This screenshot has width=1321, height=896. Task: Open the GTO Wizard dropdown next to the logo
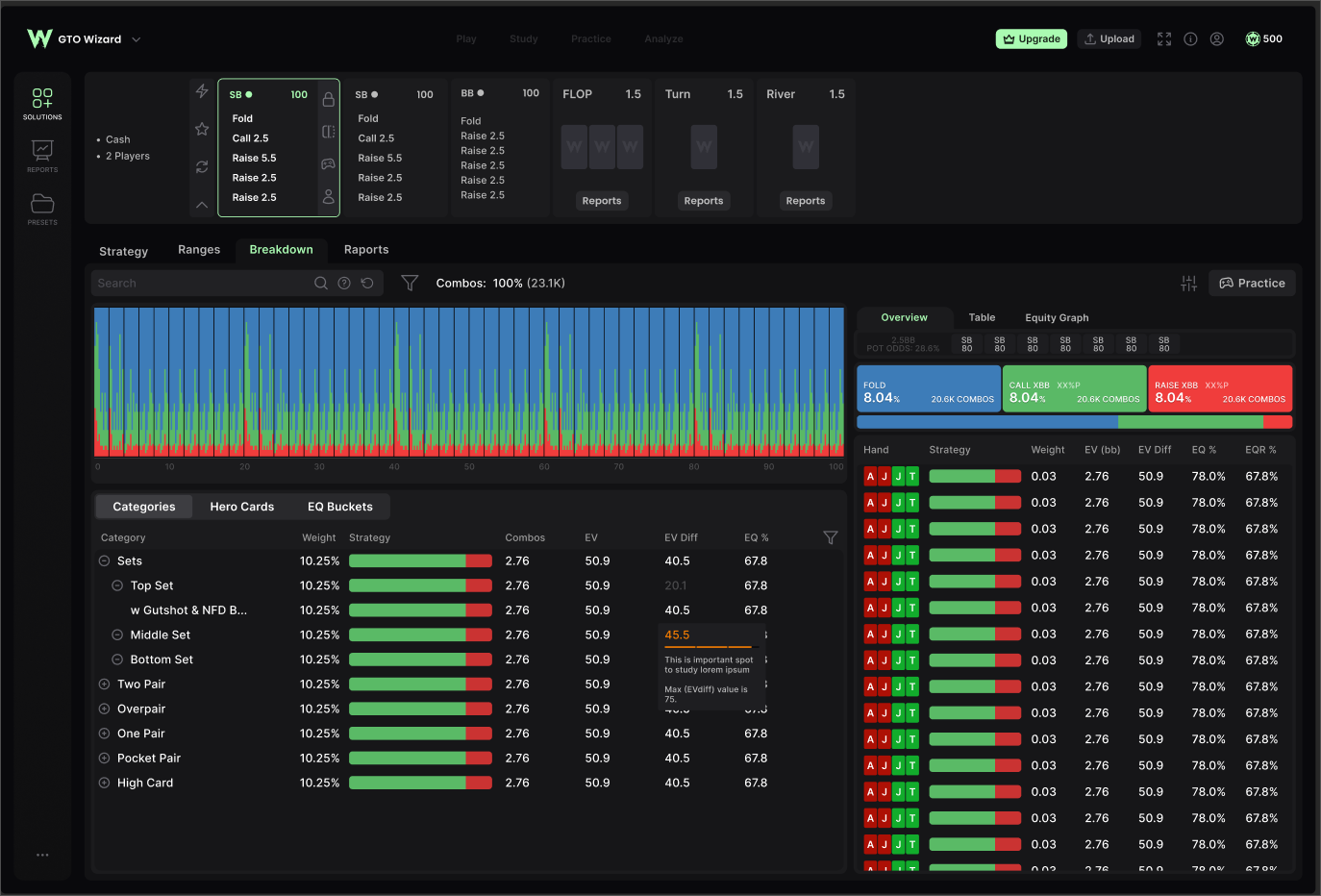click(136, 38)
